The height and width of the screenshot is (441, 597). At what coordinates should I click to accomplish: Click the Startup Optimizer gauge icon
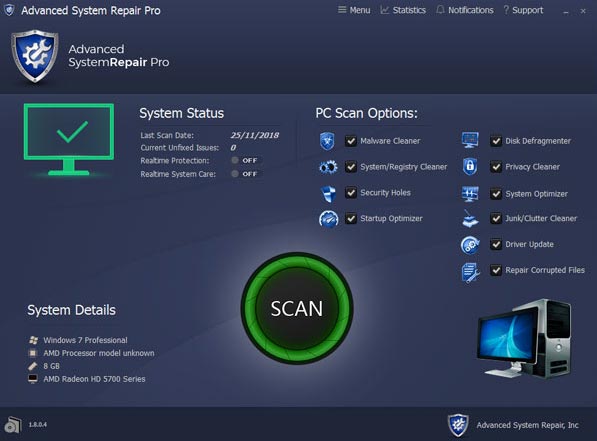[x=328, y=219]
